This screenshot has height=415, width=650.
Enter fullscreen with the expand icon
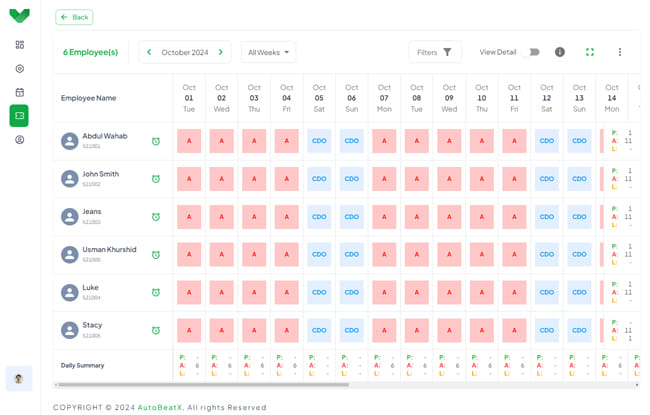click(590, 52)
